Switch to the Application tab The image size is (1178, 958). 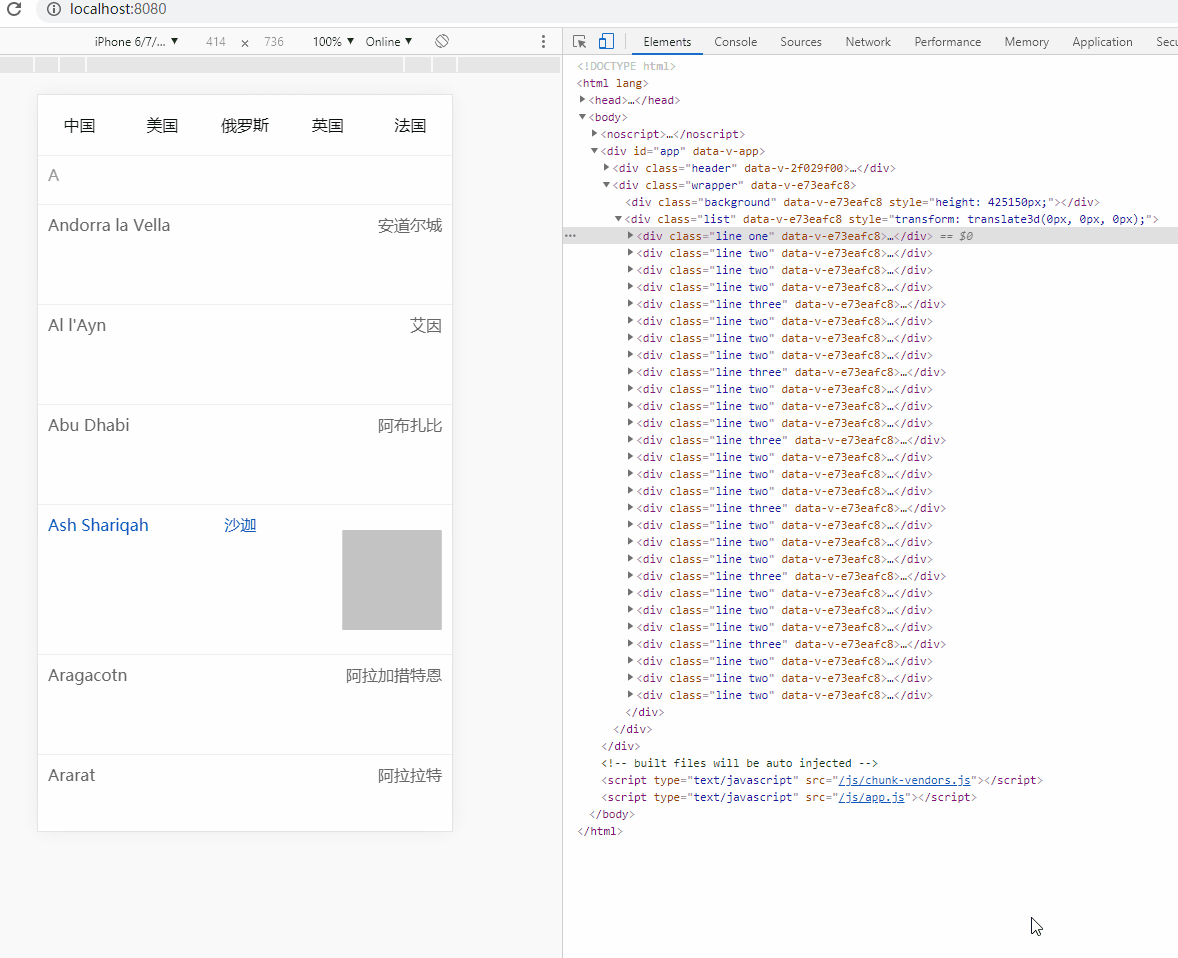1102,42
